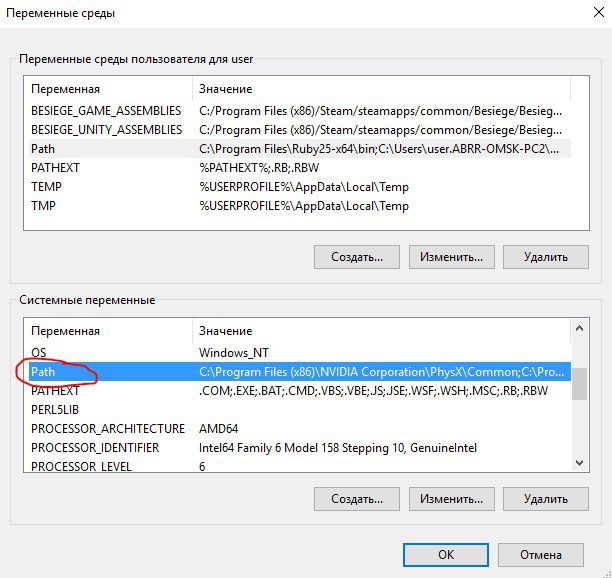Click PROCESSOR_LEVEL value 6

point(202,466)
